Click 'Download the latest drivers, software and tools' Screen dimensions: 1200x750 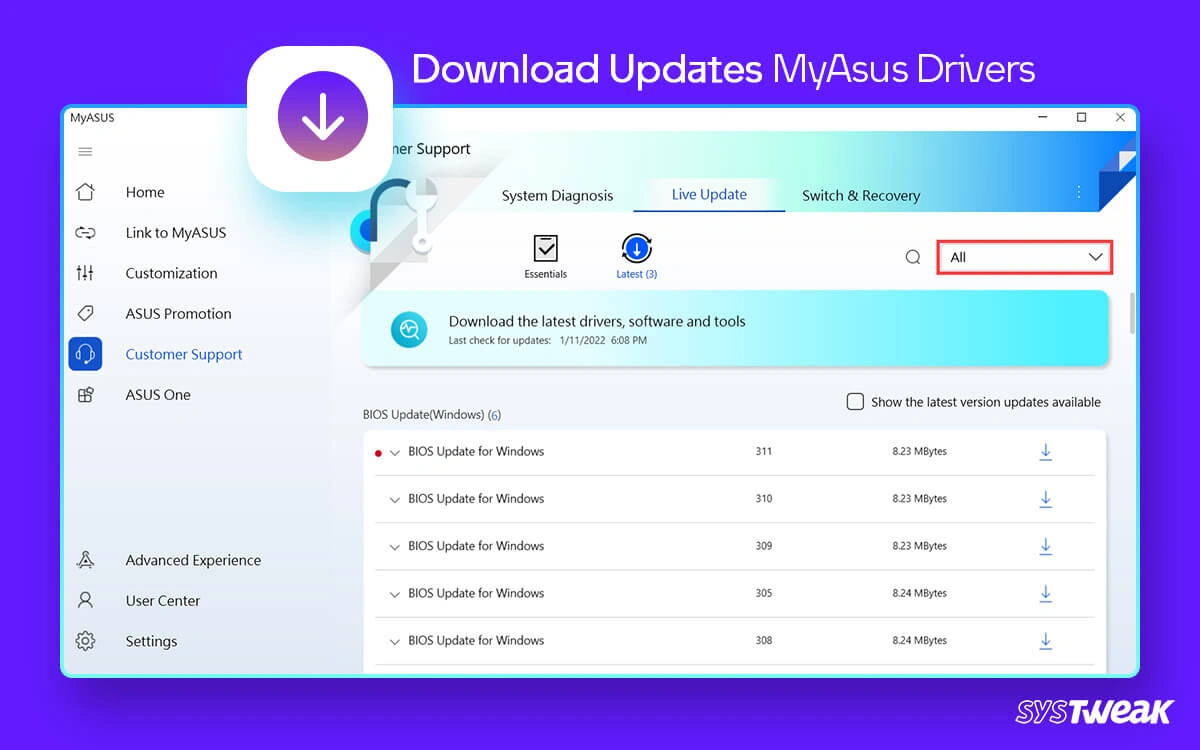click(597, 322)
